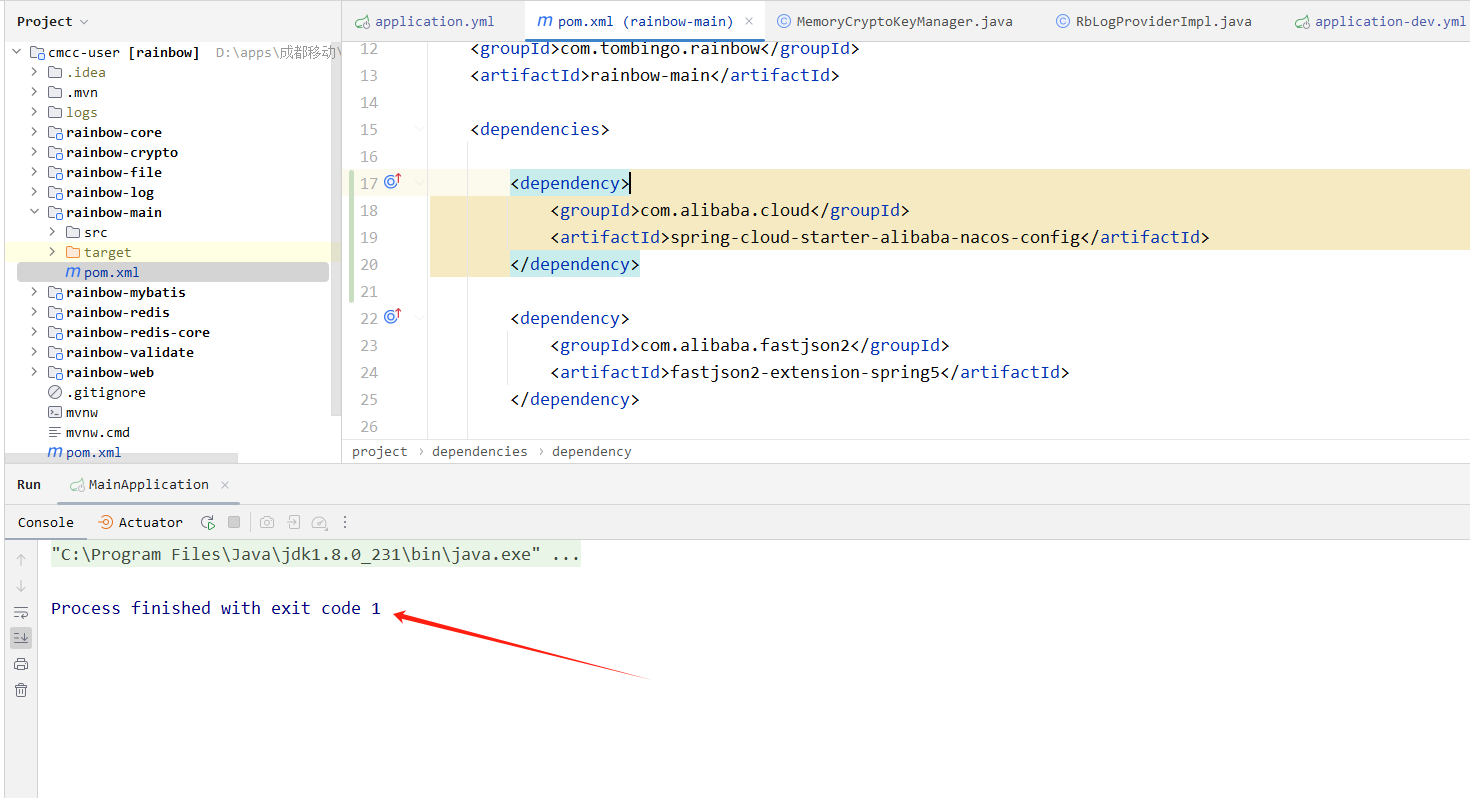The image size is (1470, 798).
Task: Select the logs folder
Action: (x=82, y=112)
